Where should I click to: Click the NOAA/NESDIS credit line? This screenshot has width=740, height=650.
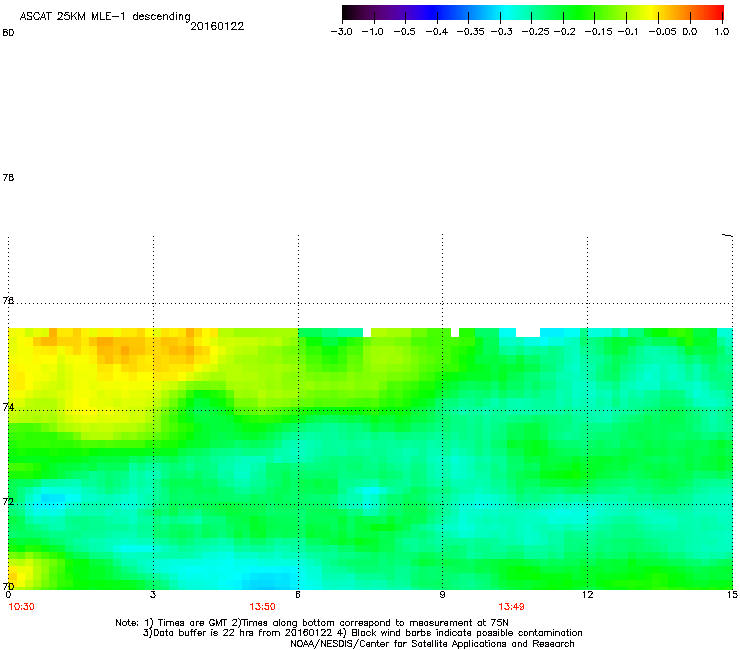(x=432, y=643)
